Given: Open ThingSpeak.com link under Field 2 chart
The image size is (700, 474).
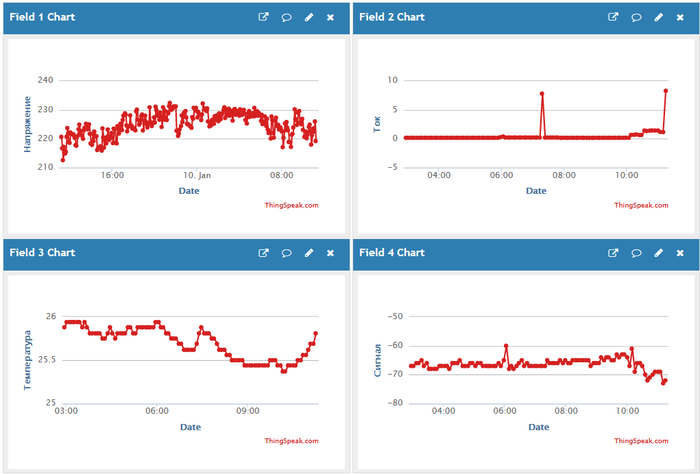Looking at the screenshot, I should [x=641, y=205].
